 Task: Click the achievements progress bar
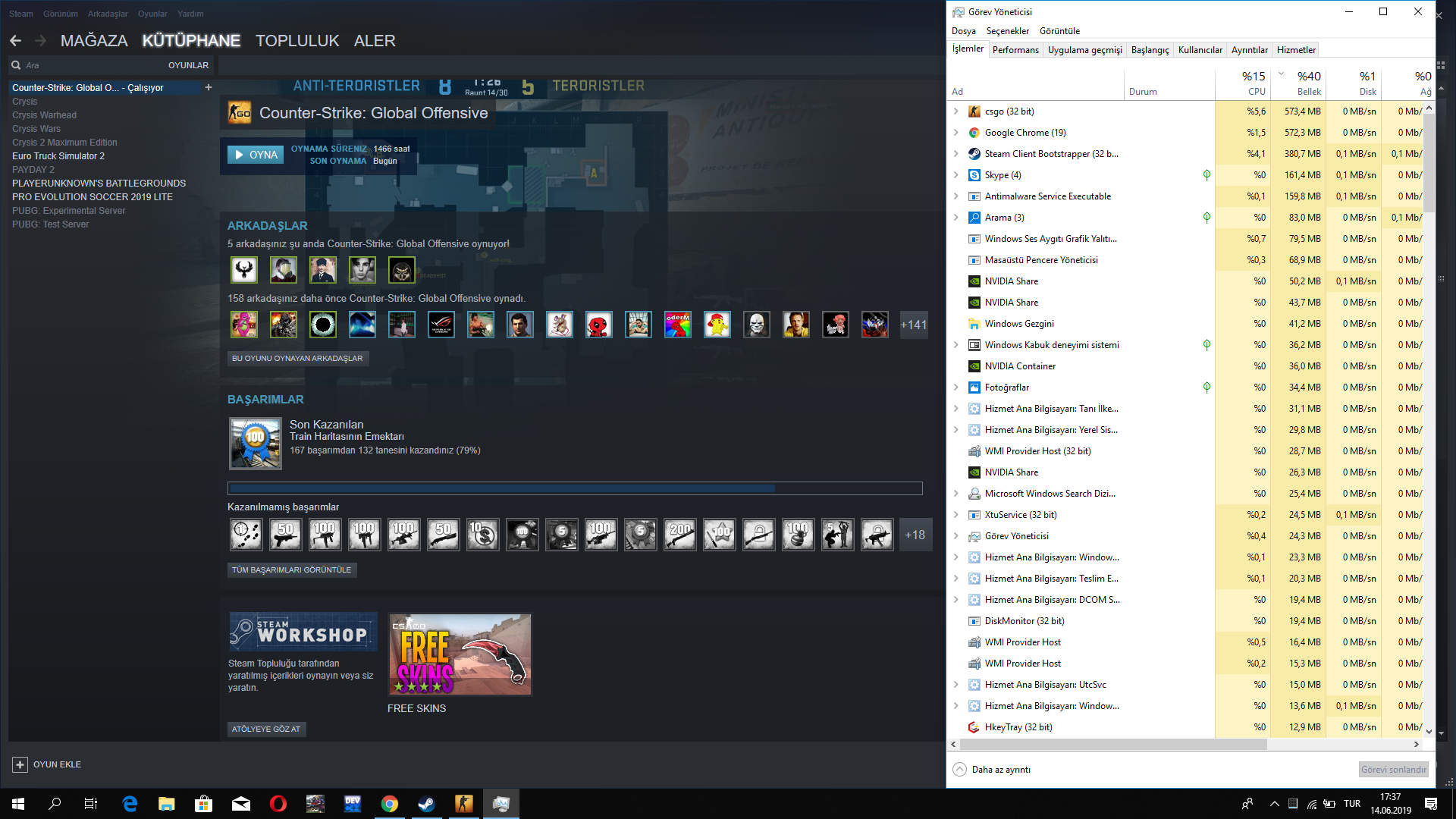click(575, 488)
